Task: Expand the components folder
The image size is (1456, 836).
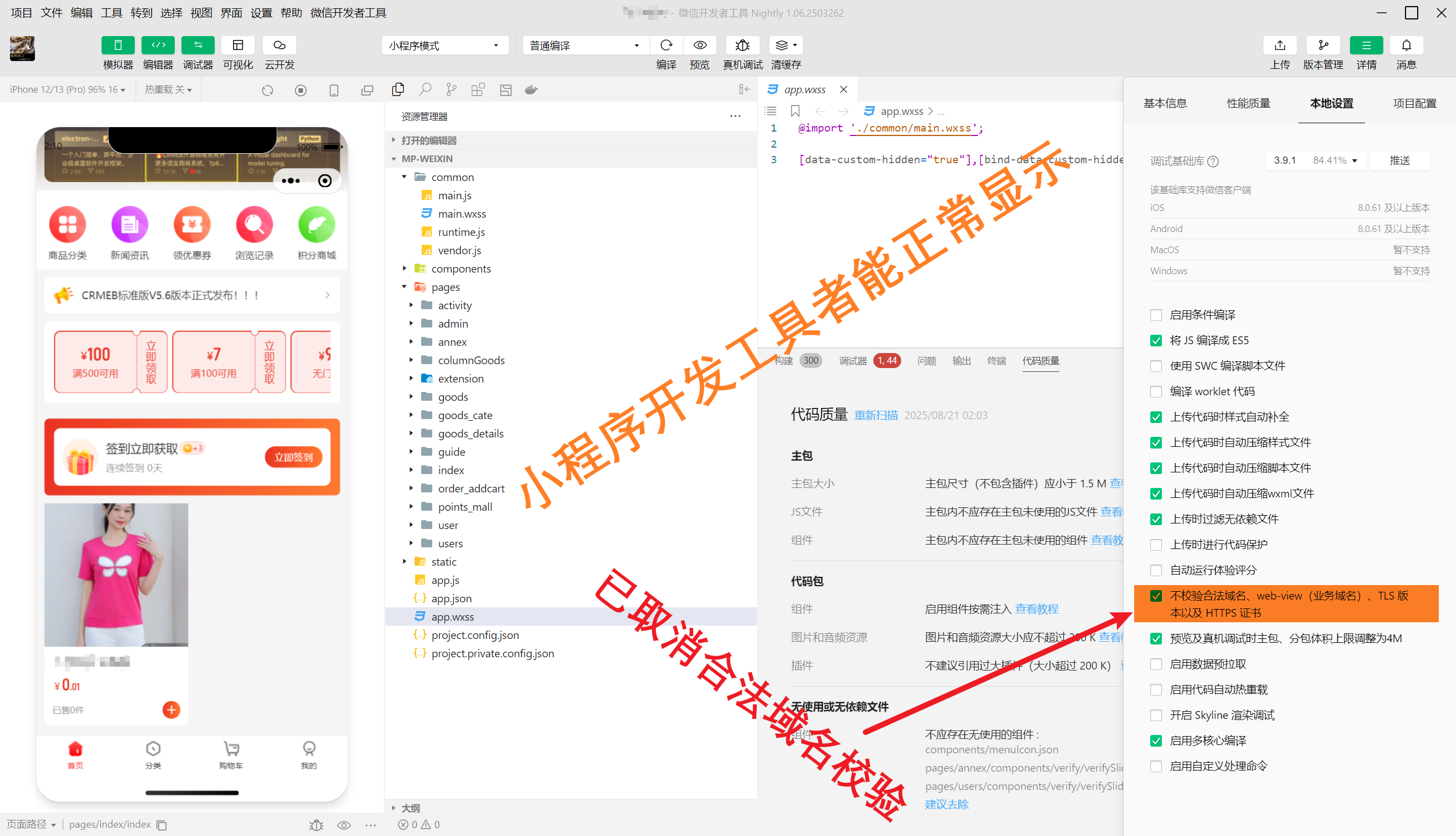Action: click(404, 269)
